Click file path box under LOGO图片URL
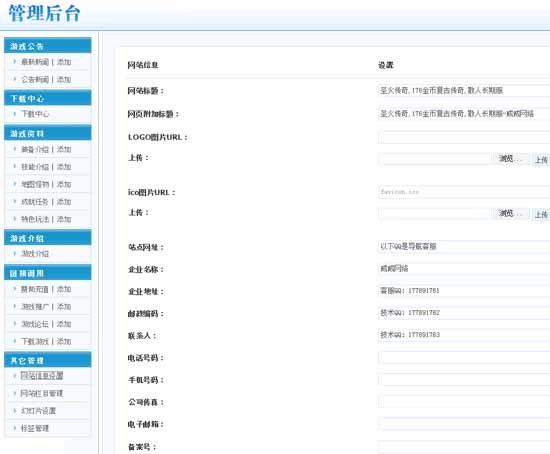 (x=436, y=159)
